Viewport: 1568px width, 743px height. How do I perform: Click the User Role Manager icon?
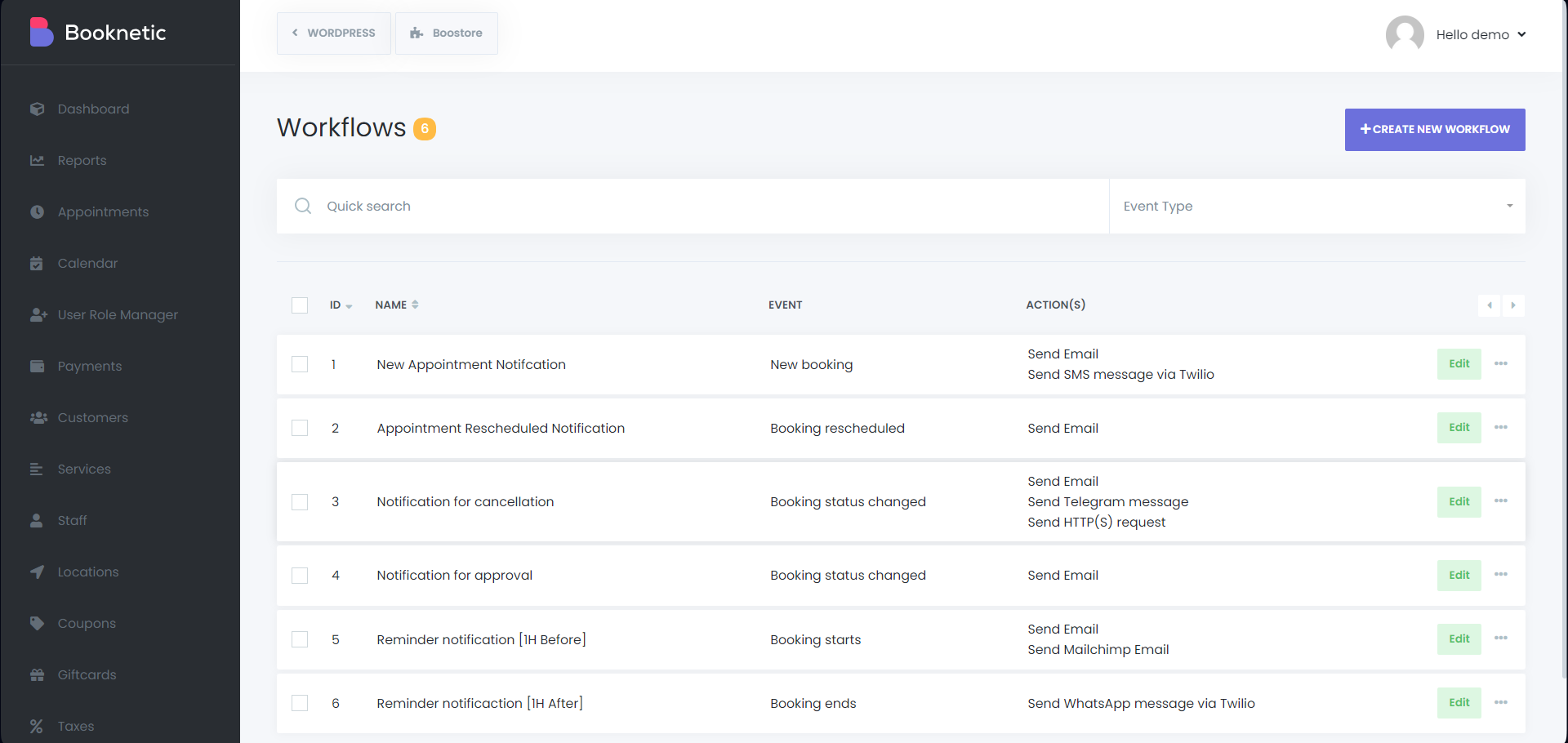pyautogui.click(x=38, y=315)
